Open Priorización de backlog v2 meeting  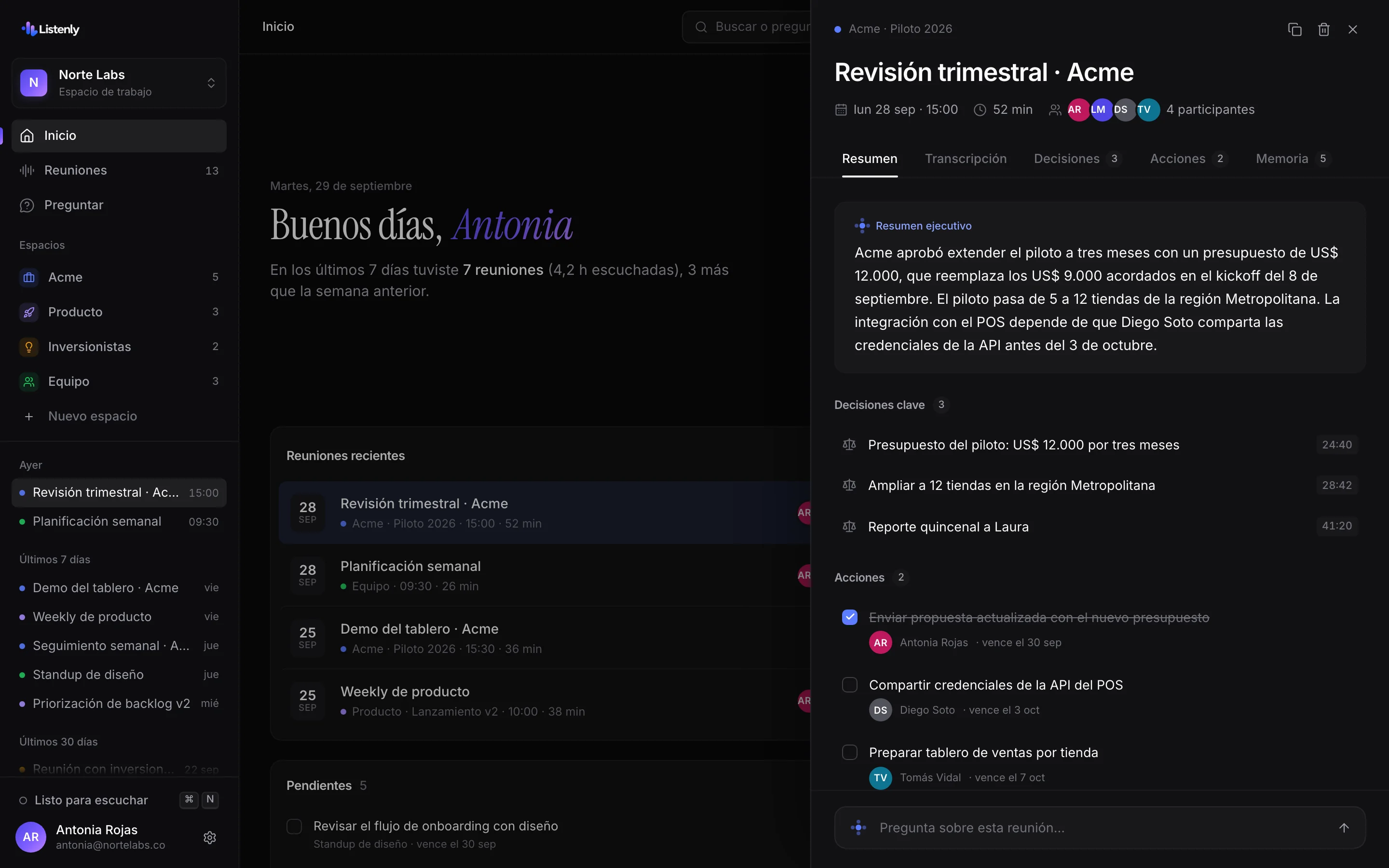click(119, 704)
